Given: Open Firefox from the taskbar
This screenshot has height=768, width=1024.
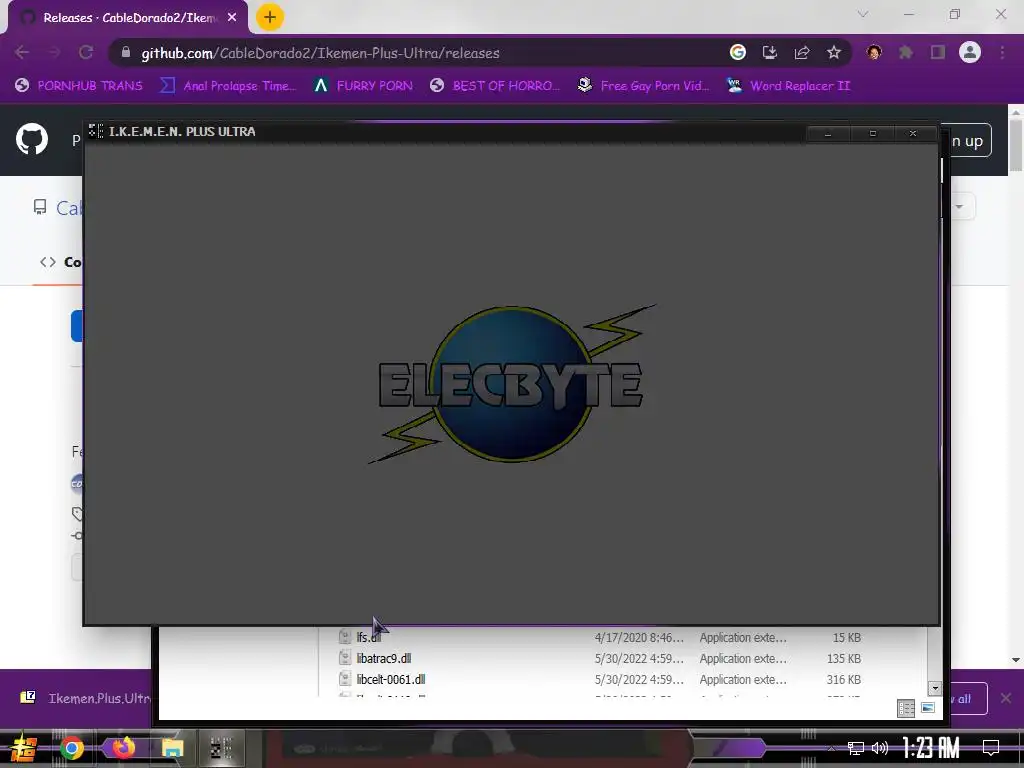Looking at the screenshot, I should (123, 748).
